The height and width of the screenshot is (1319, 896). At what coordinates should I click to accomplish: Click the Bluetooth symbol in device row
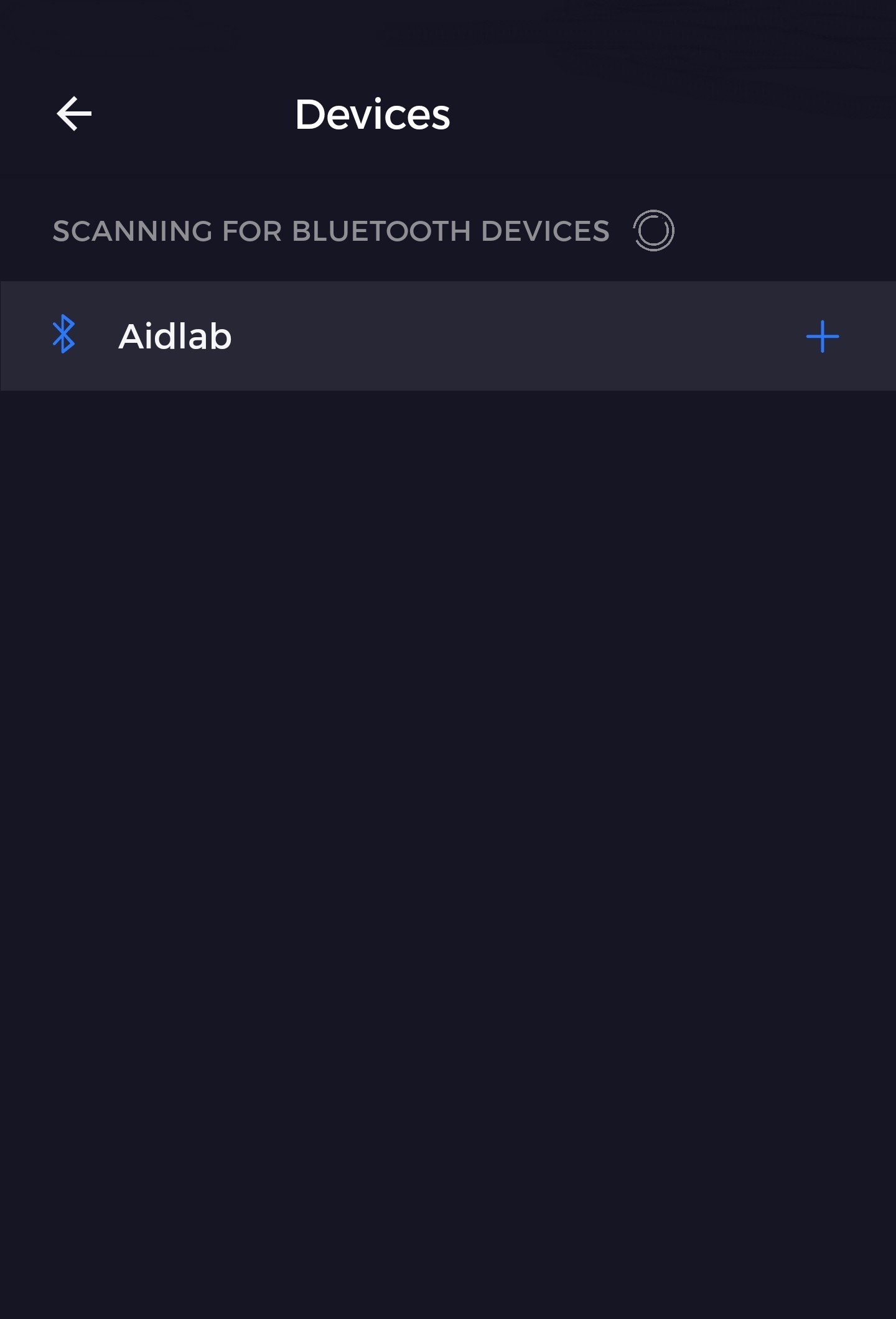tap(63, 334)
